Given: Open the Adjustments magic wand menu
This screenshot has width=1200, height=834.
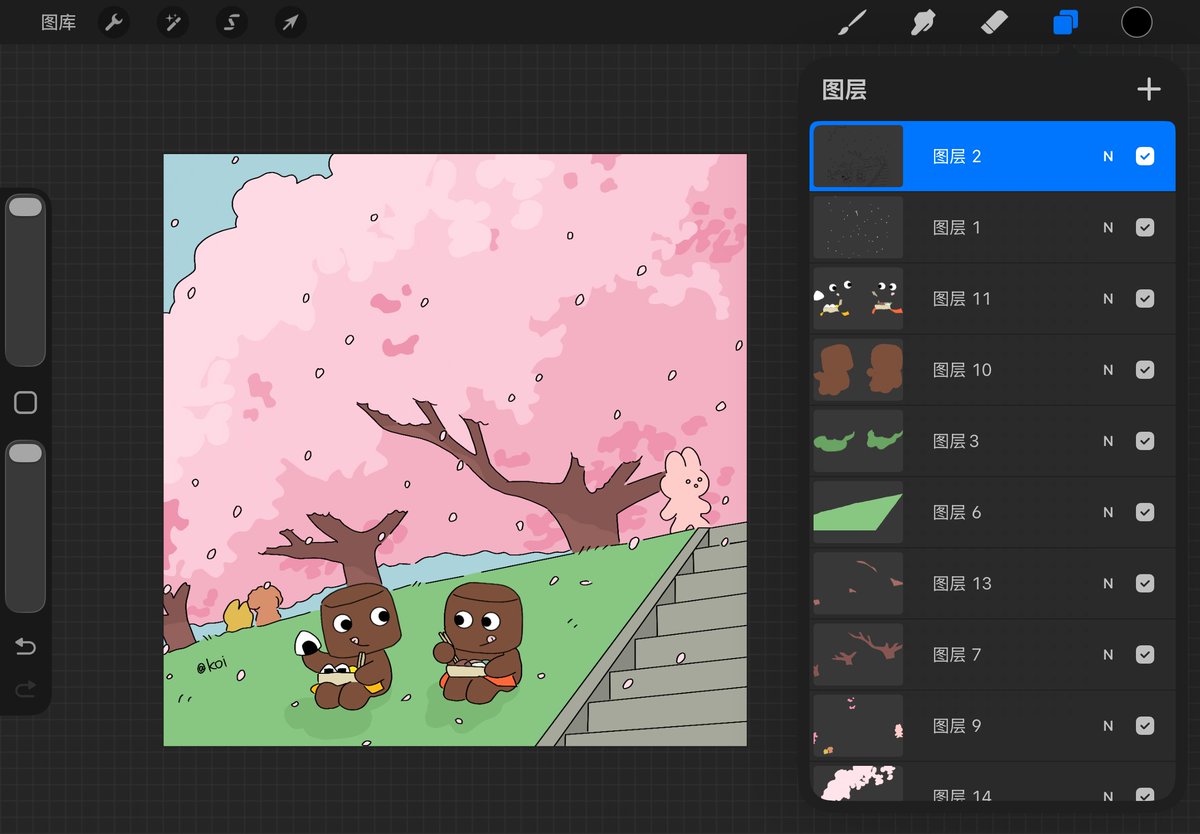Looking at the screenshot, I should click(173, 22).
